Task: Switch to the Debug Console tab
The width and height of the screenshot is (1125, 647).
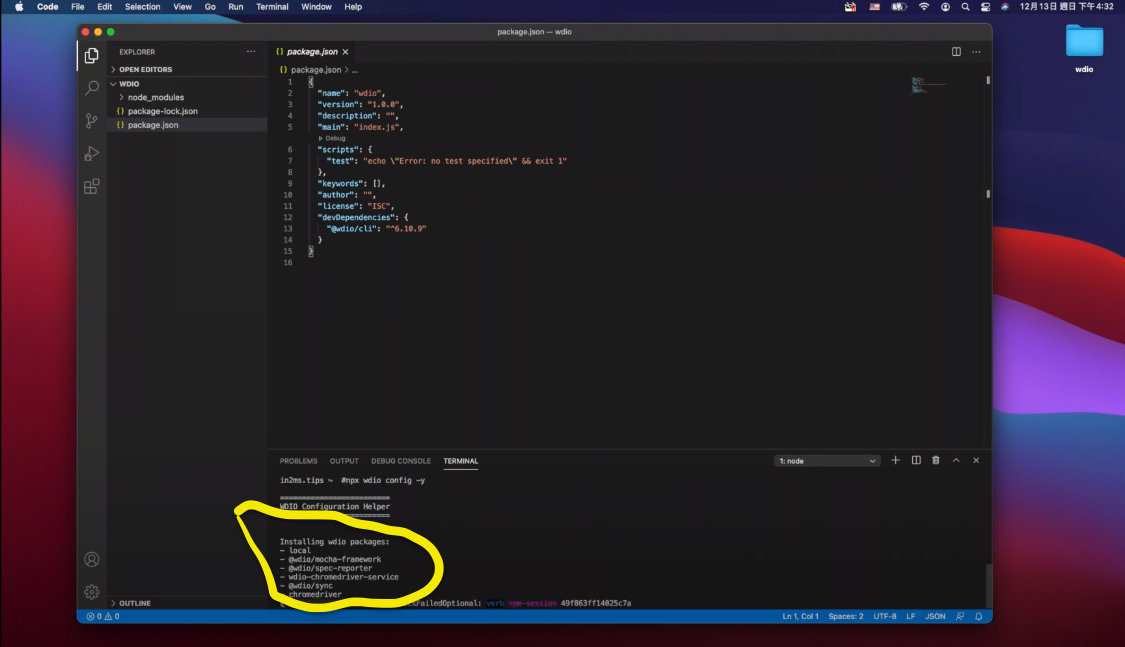Action: 401,461
